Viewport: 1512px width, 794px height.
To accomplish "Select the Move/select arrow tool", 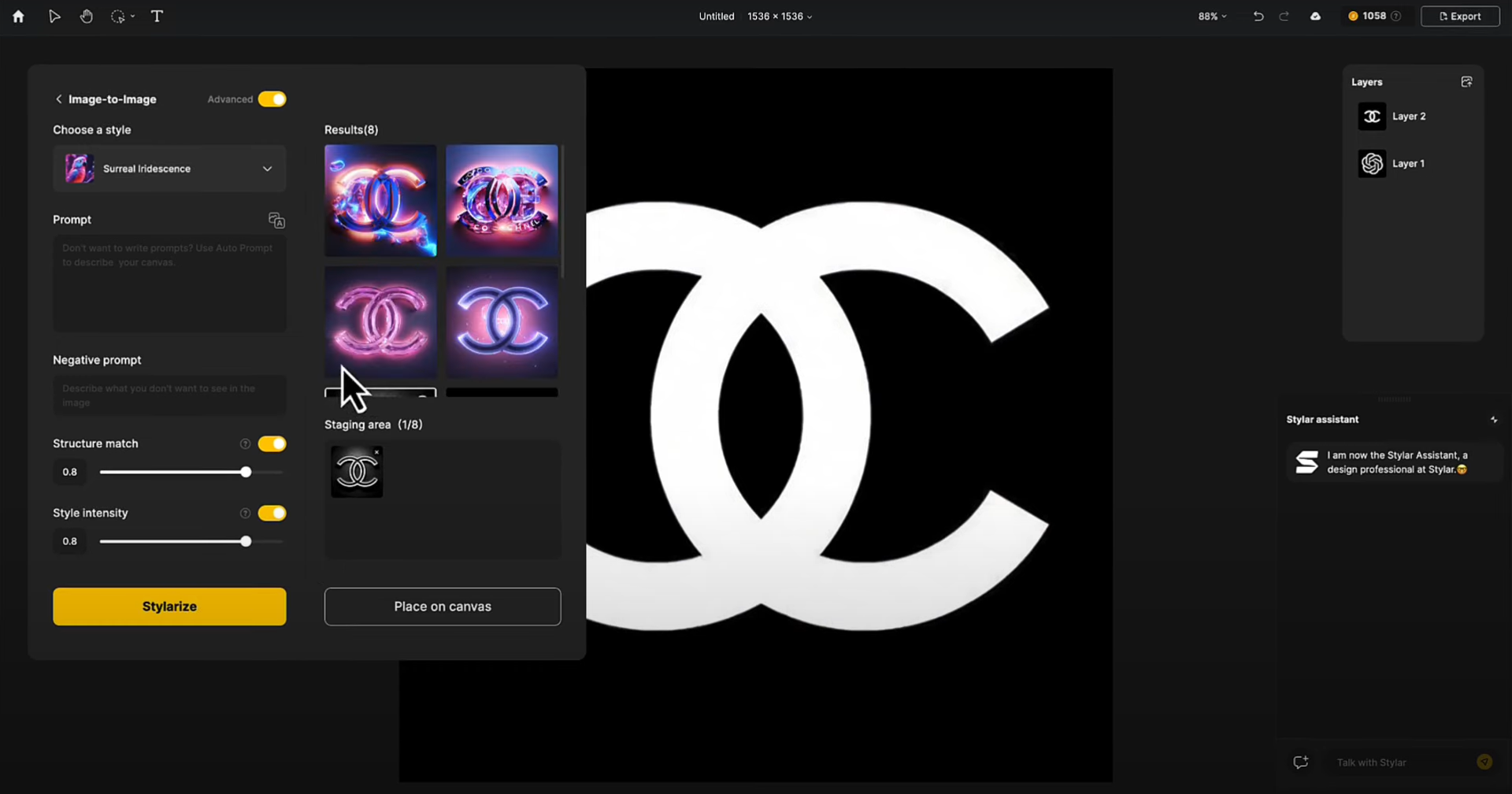I will tap(54, 16).
